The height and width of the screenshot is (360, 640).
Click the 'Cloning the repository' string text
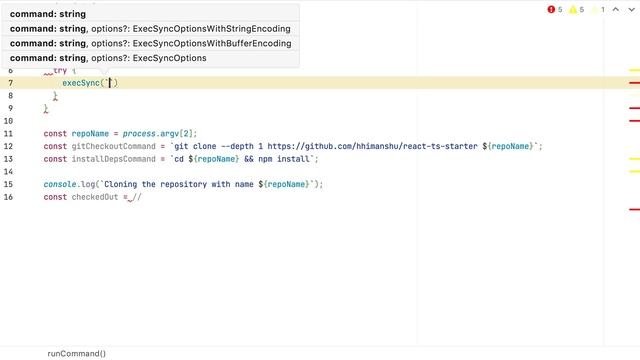pyautogui.click(x=156, y=184)
